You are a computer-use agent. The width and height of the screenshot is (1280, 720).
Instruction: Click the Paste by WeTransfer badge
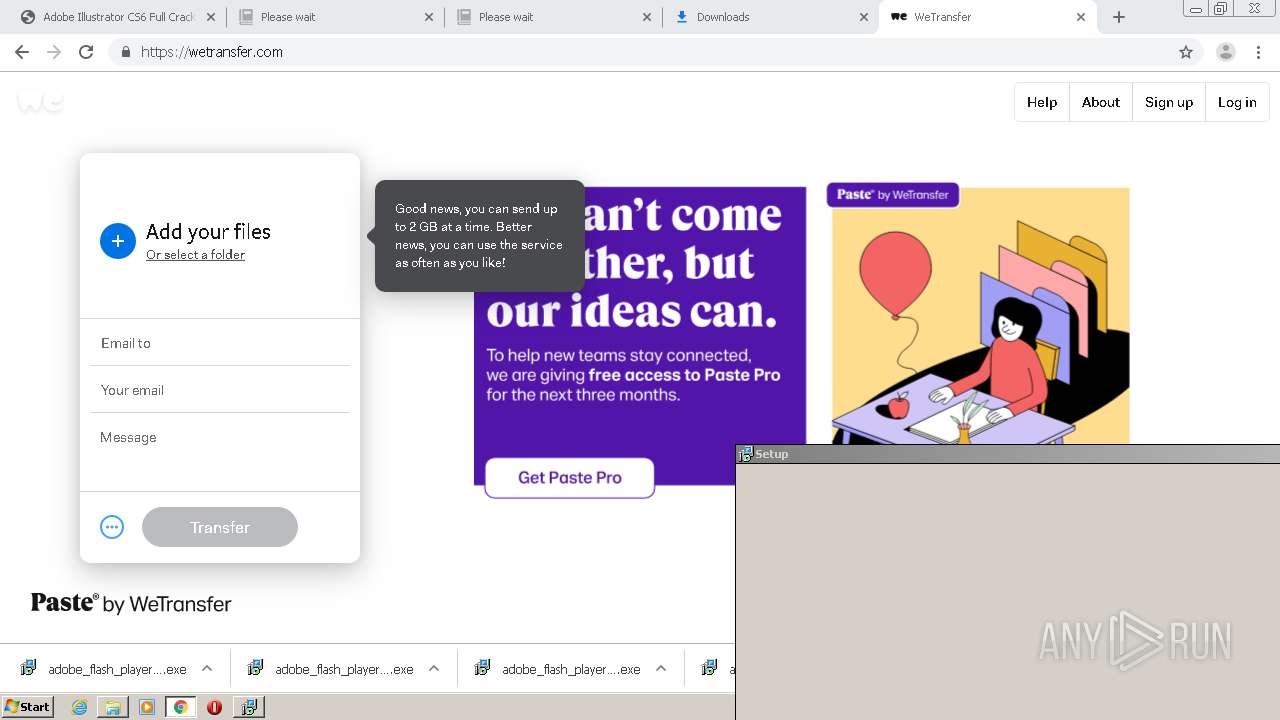893,195
